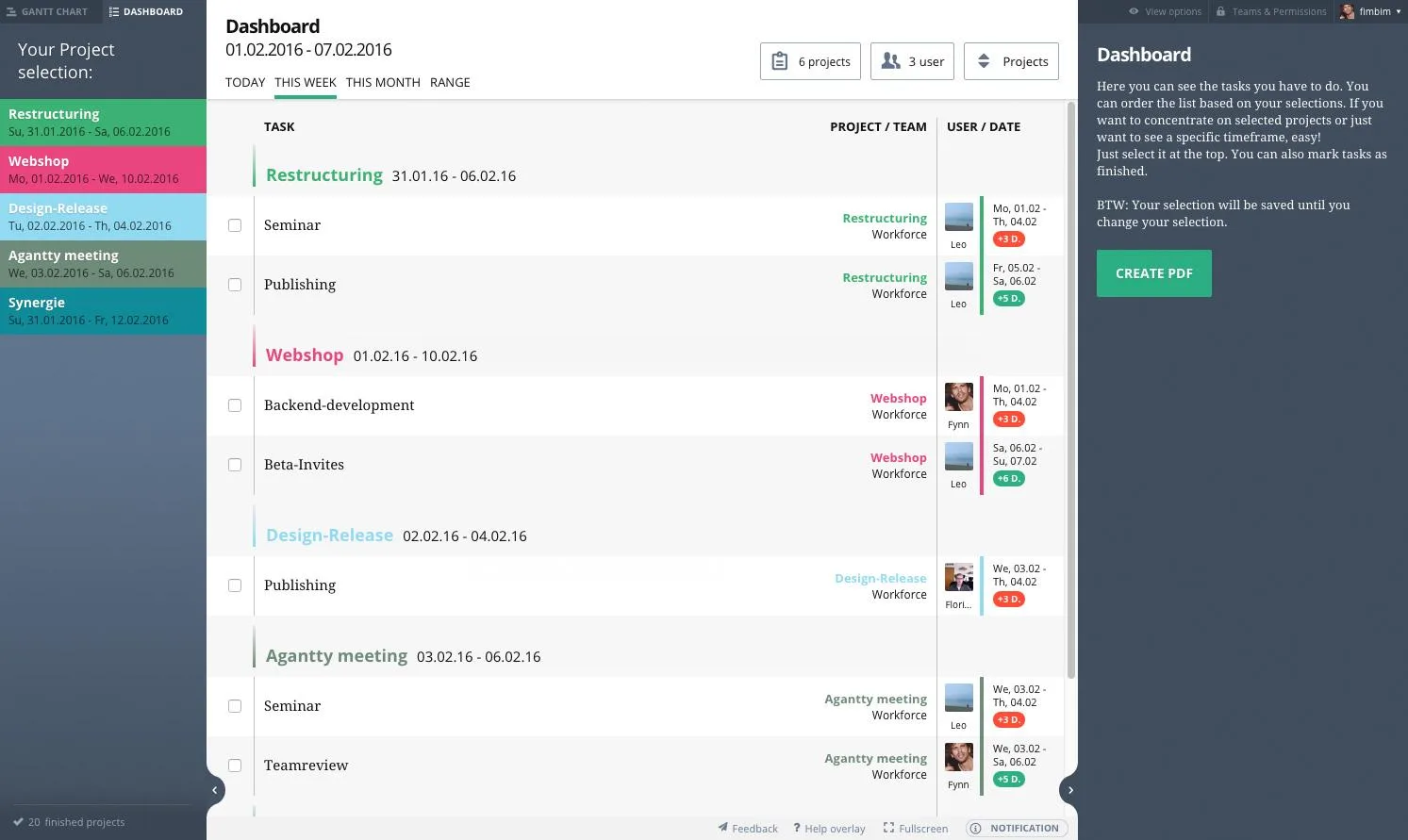The height and width of the screenshot is (840, 1408).
Task: Click the eye icon by View options
Action: 1134,11
